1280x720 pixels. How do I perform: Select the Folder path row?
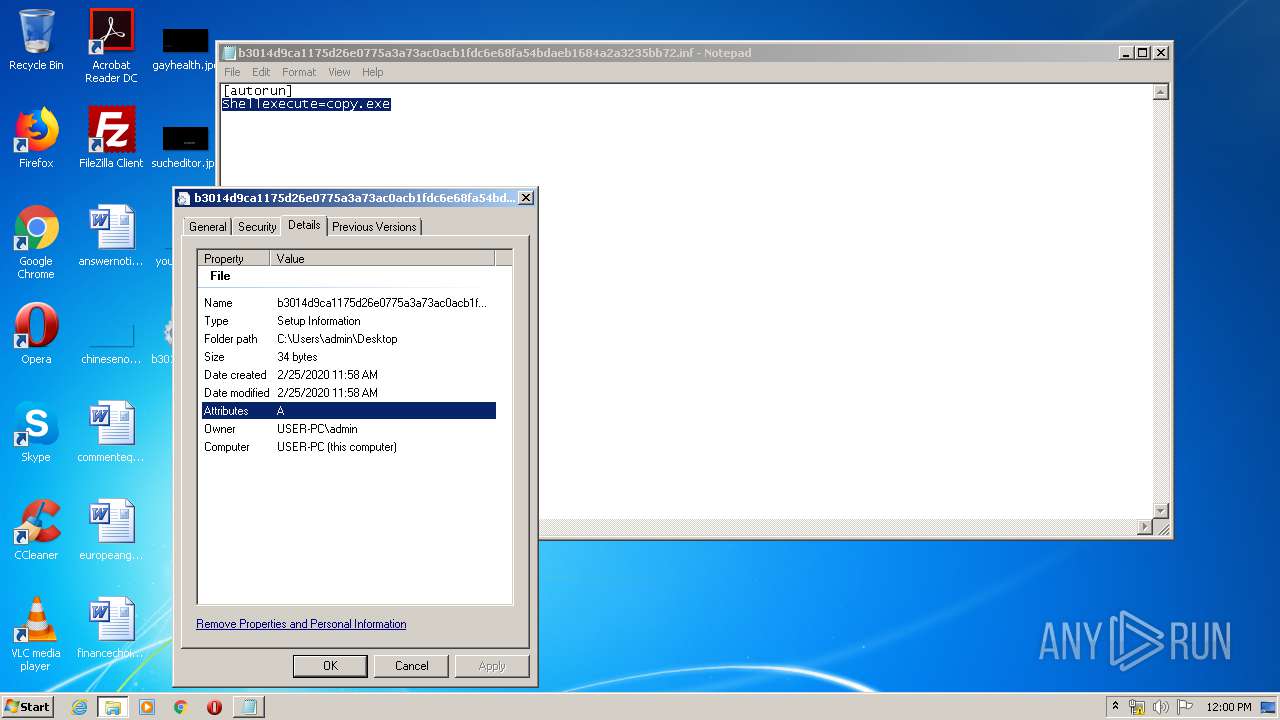pos(349,339)
